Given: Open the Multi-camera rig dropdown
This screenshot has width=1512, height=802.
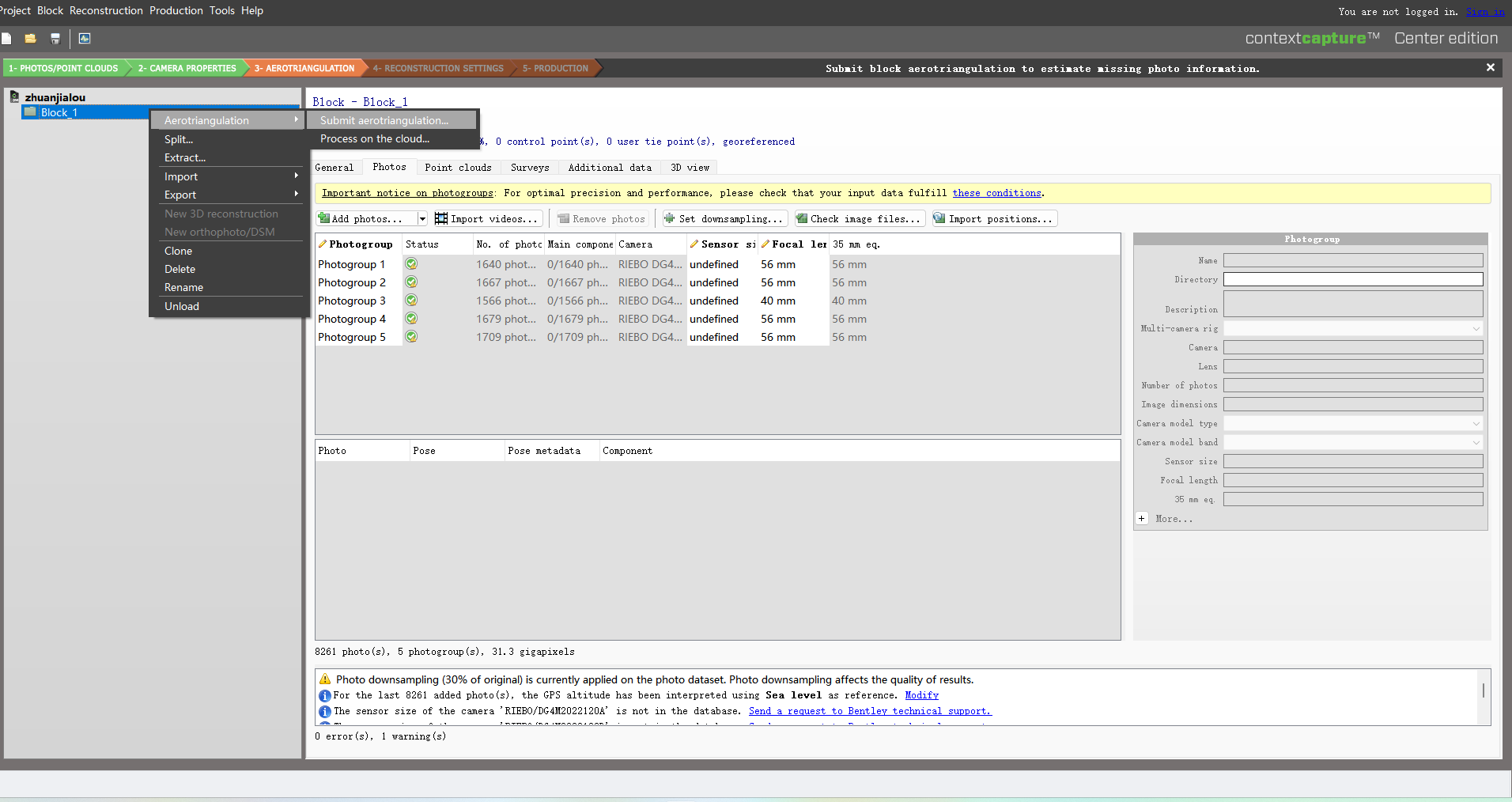Looking at the screenshot, I should 1476,329.
